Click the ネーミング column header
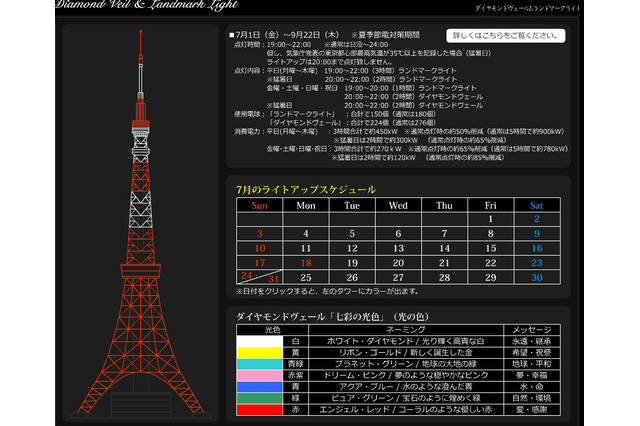The height and width of the screenshot is (426, 640). pos(406,330)
